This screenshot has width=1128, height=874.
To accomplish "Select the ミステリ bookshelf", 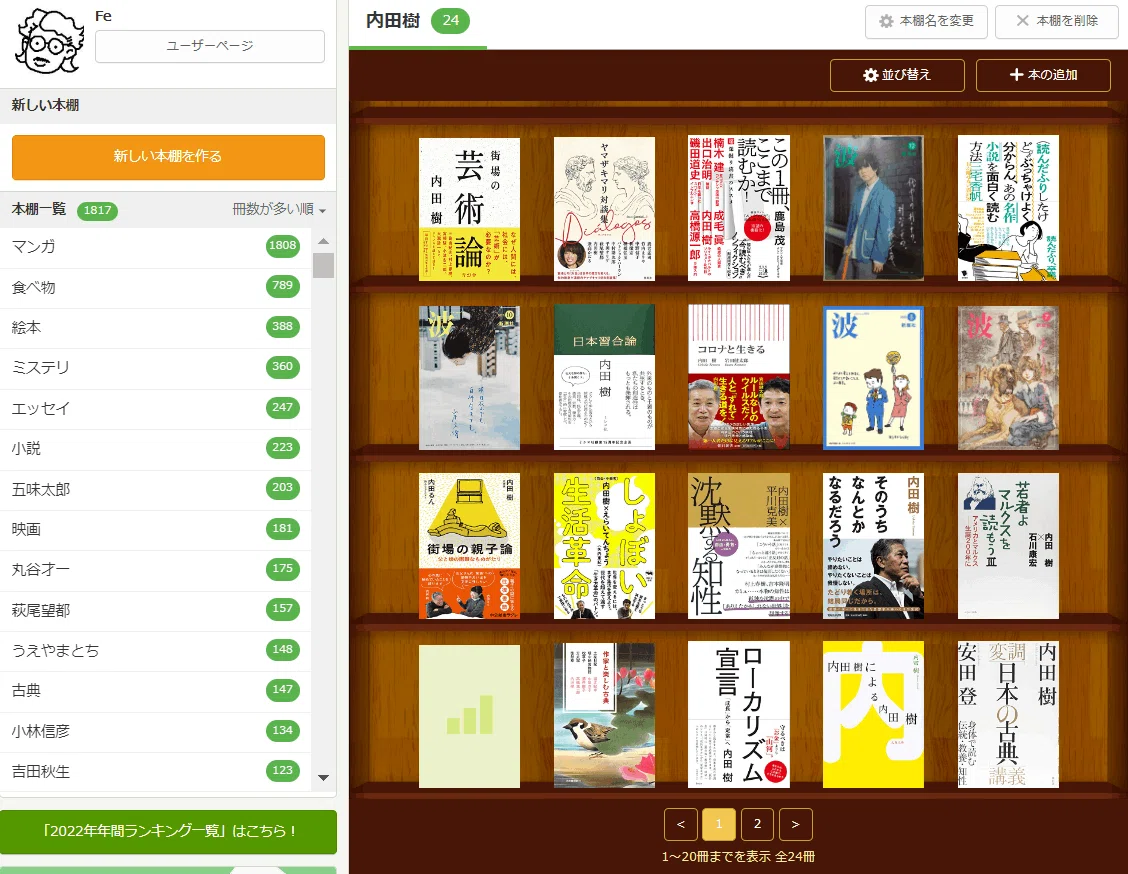I will pyautogui.click(x=155, y=368).
